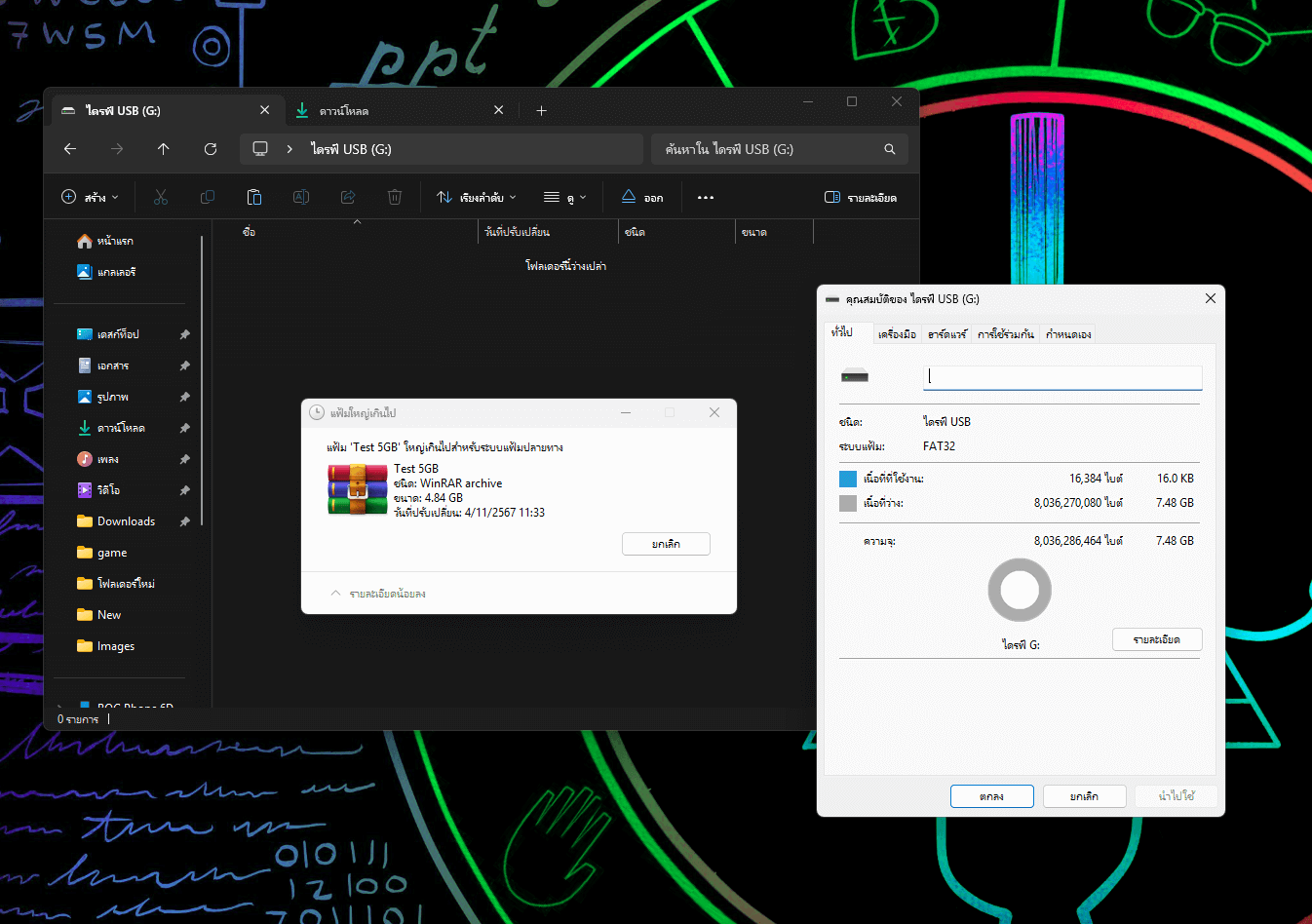This screenshot has height=924, width=1312.
Task: Open the View layout dropdown
Action: (565, 197)
